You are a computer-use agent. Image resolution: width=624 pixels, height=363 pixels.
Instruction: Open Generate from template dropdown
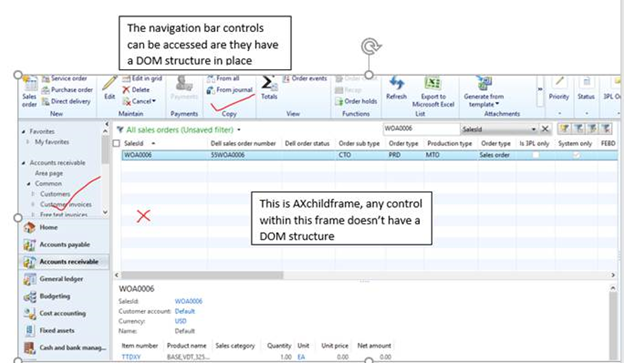tap(484, 92)
